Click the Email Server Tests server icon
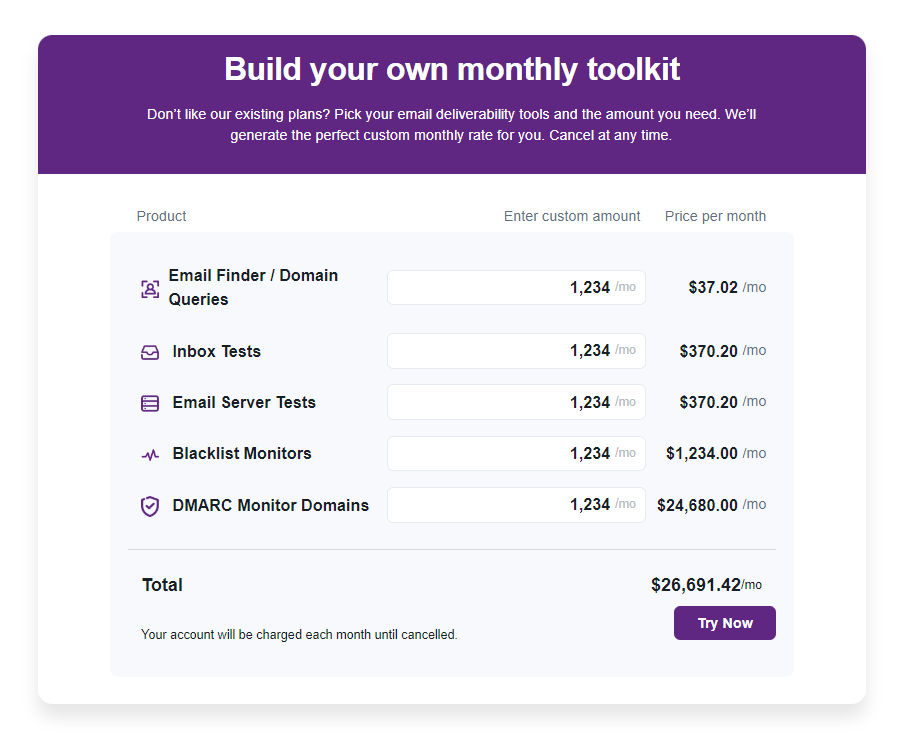This screenshot has height=742, width=908. [150, 403]
